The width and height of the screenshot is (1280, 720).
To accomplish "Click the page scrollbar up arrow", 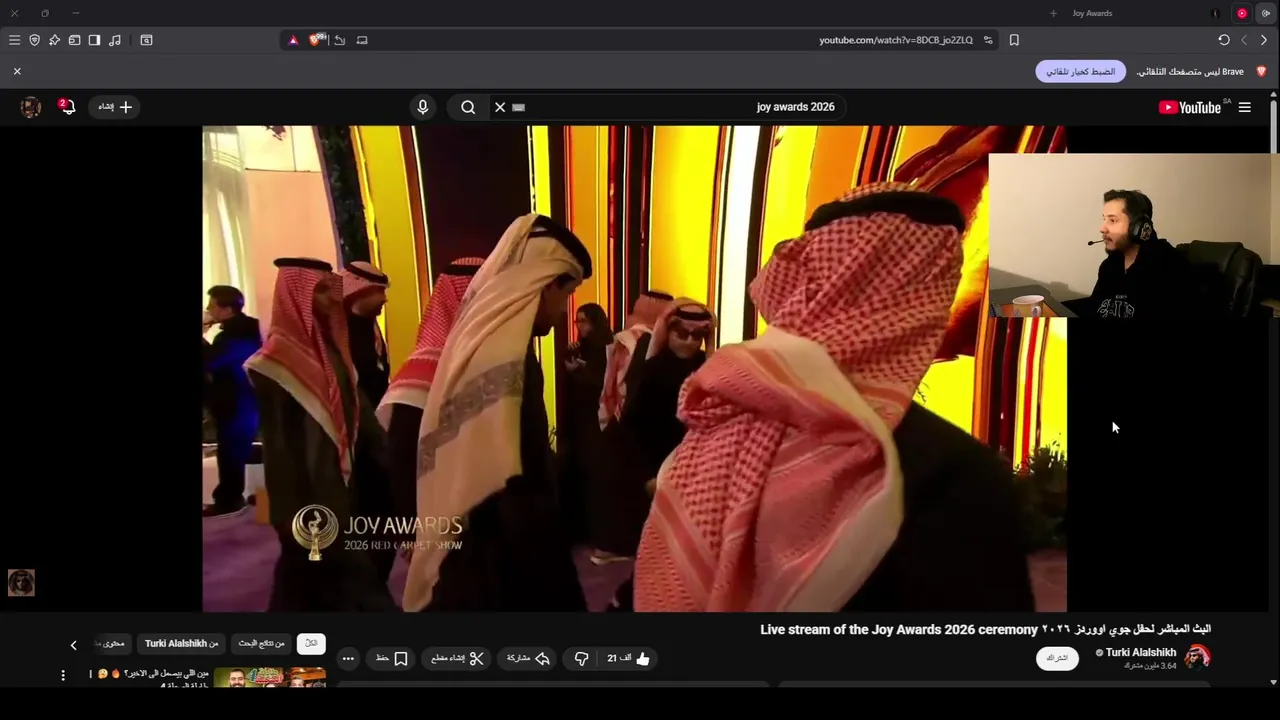I will [1273, 96].
